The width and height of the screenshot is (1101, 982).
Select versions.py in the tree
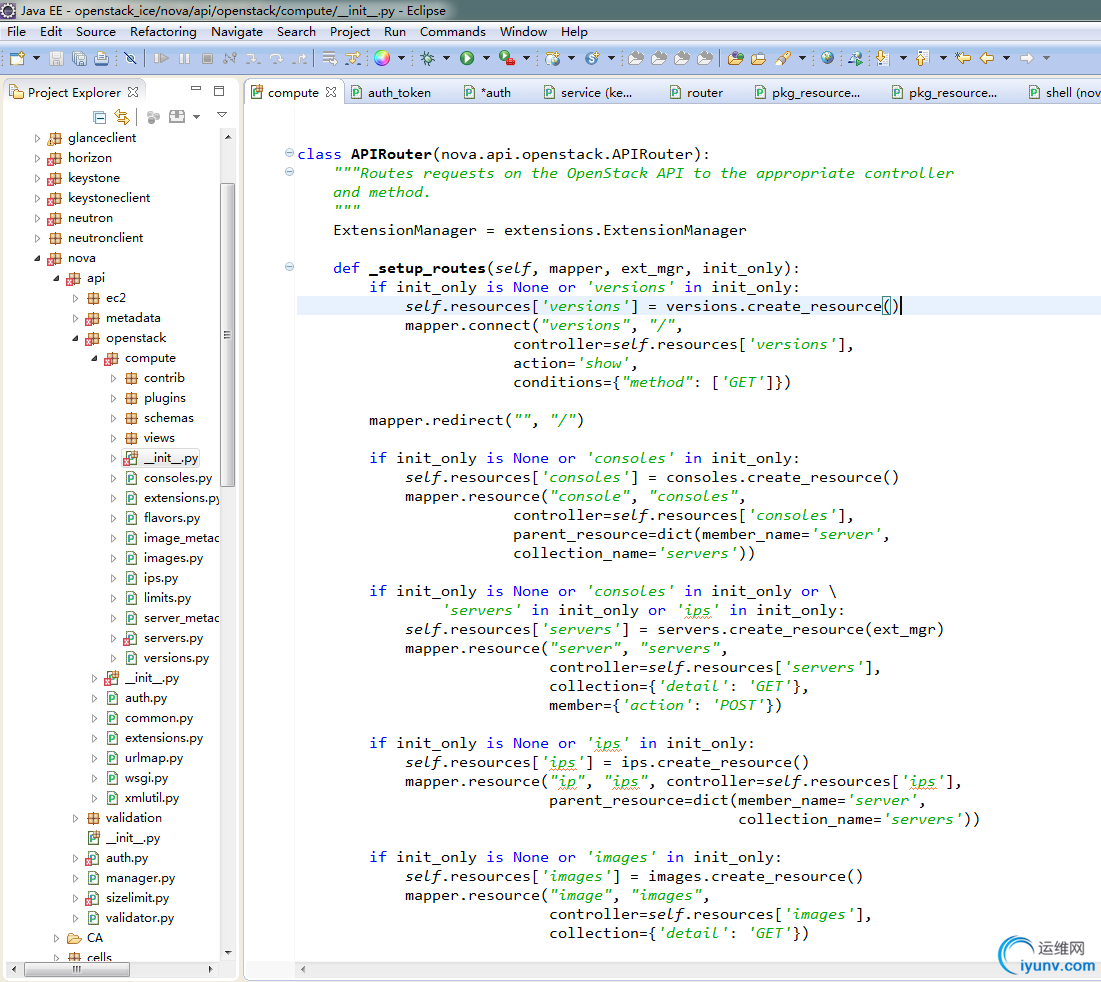176,658
